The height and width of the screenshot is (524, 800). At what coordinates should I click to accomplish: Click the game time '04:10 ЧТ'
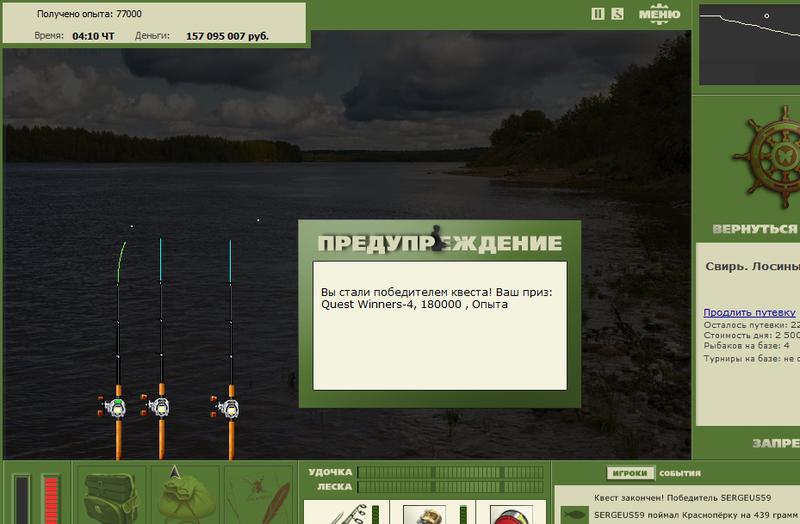[93, 36]
